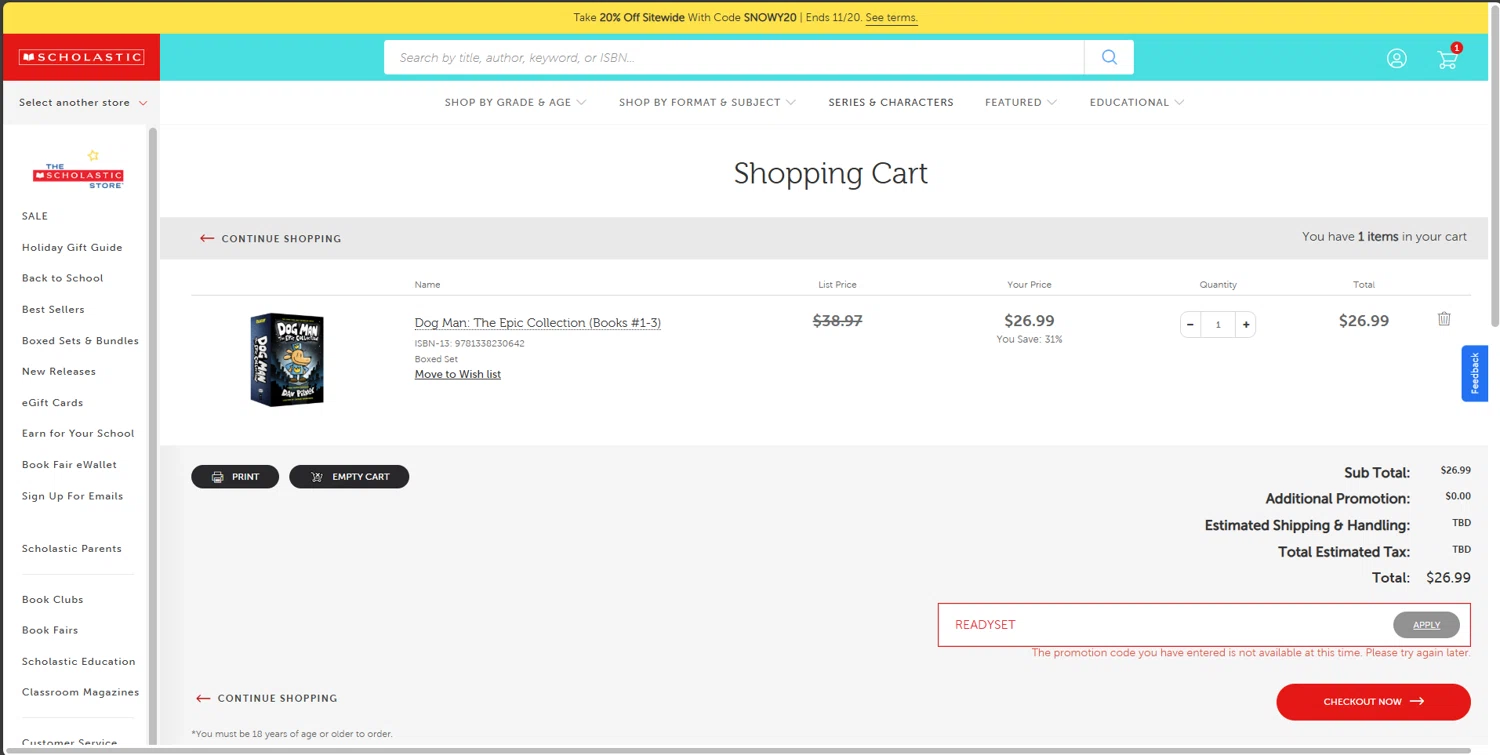The image size is (1500, 755).
Task: Click the quantity value field
Action: 1218,324
